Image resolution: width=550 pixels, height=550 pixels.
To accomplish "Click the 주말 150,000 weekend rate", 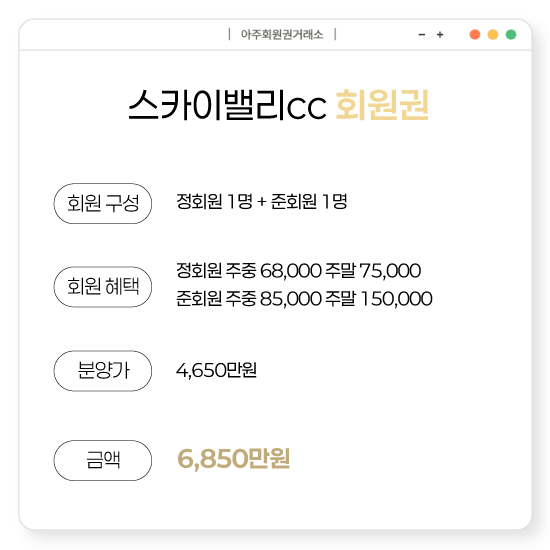I will click(x=379, y=299).
